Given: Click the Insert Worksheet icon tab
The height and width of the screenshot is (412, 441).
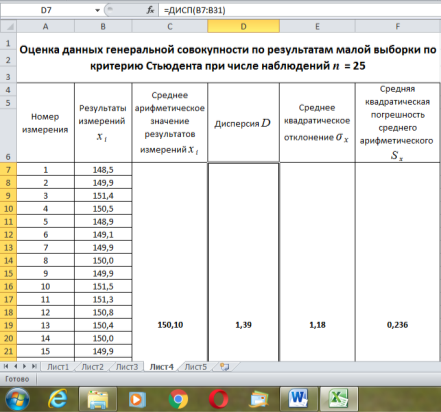Looking at the screenshot, I should (225, 367).
